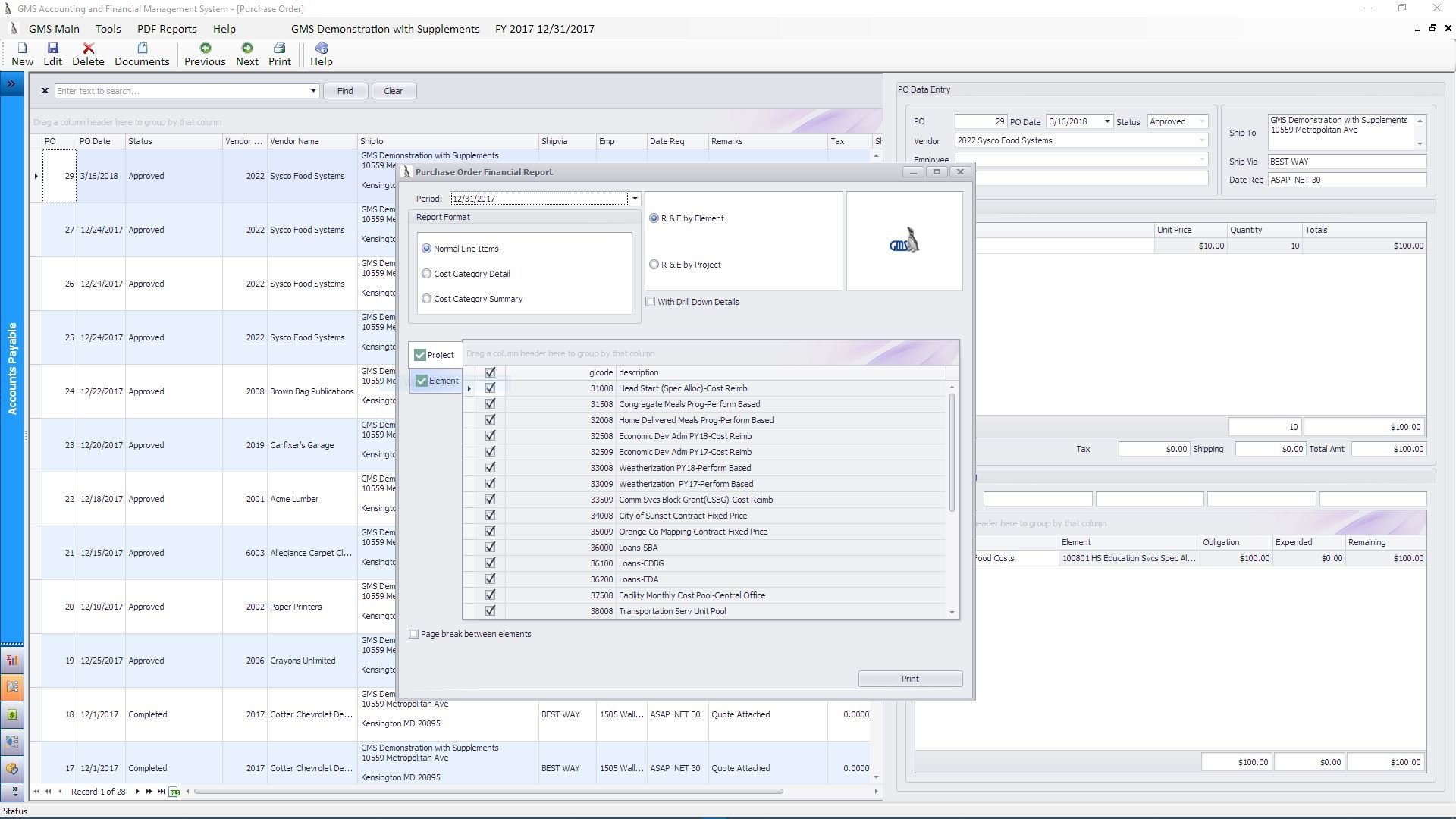Select R & E by Project option
Screen dimensions: 1456x819
point(654,265)
